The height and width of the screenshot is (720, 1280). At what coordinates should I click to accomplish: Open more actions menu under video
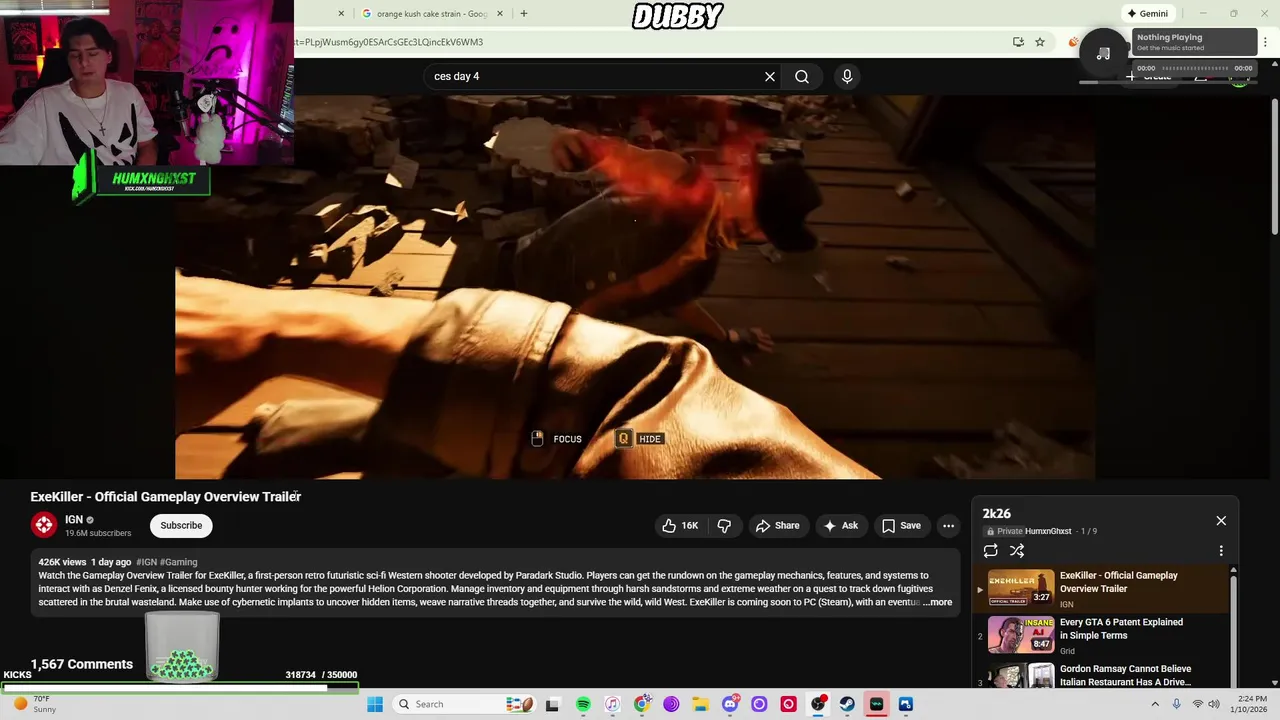click(948, 525)
